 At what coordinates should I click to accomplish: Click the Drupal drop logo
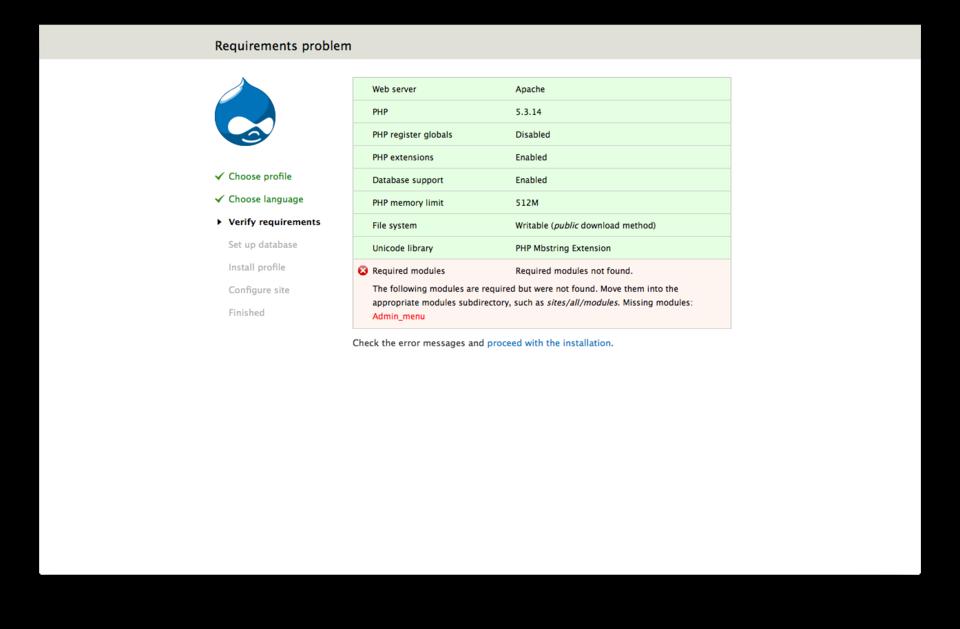(x=244, y=112)
